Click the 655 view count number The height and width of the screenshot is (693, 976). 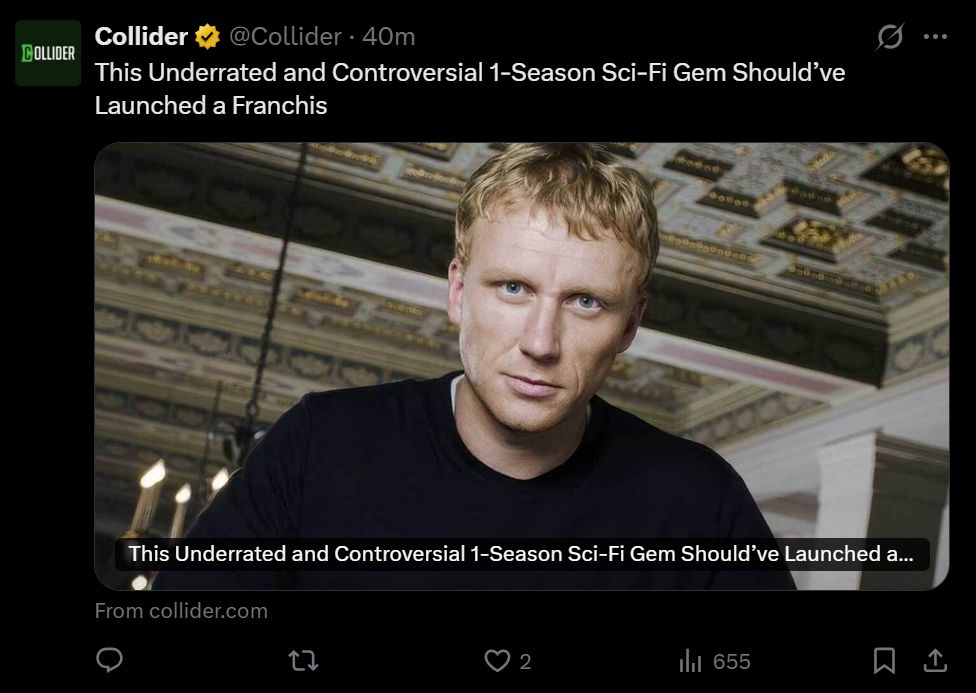(x=732, y=662)
